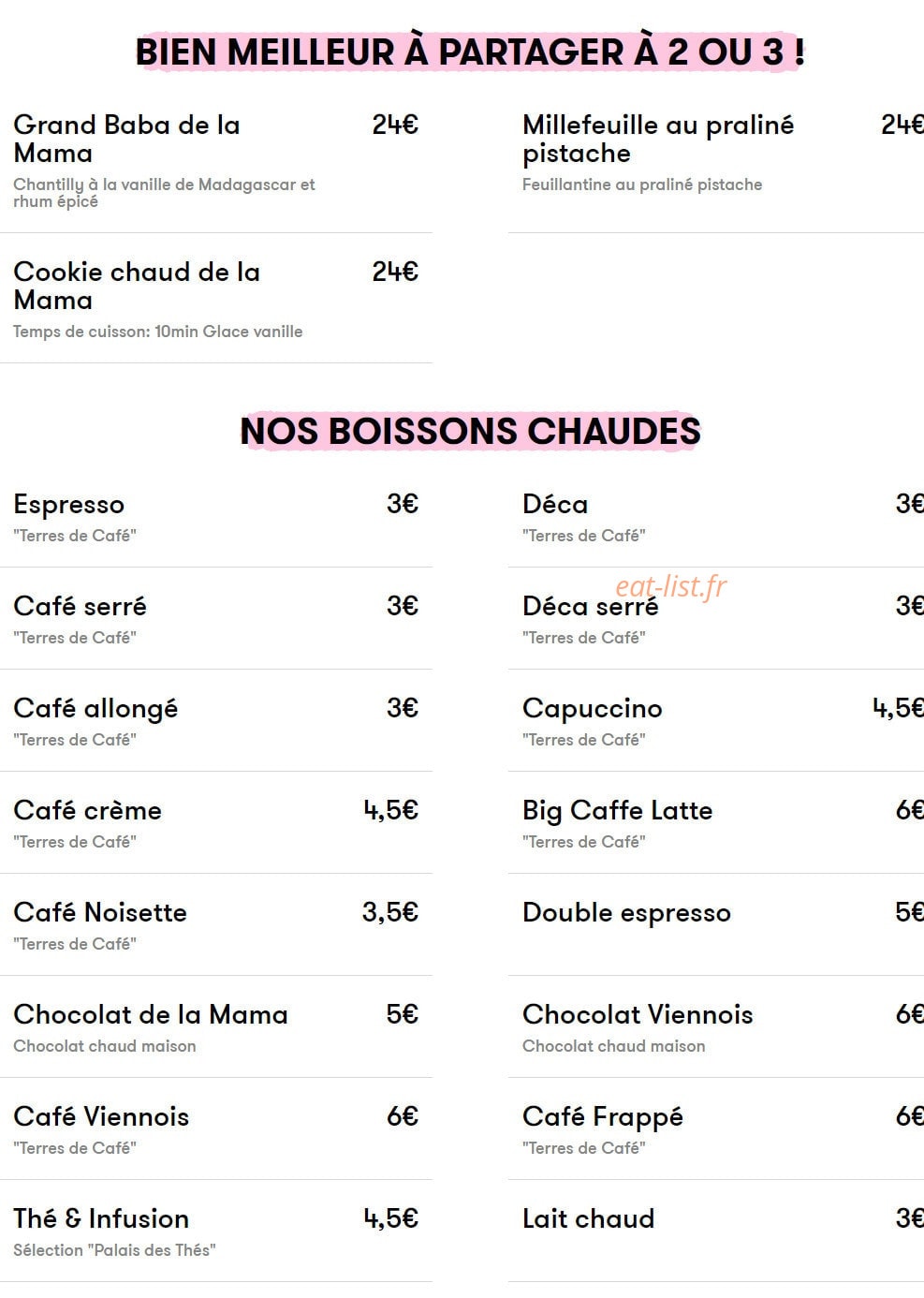
Task: Click the Capuccino item title
Action: tap(592, 709)
